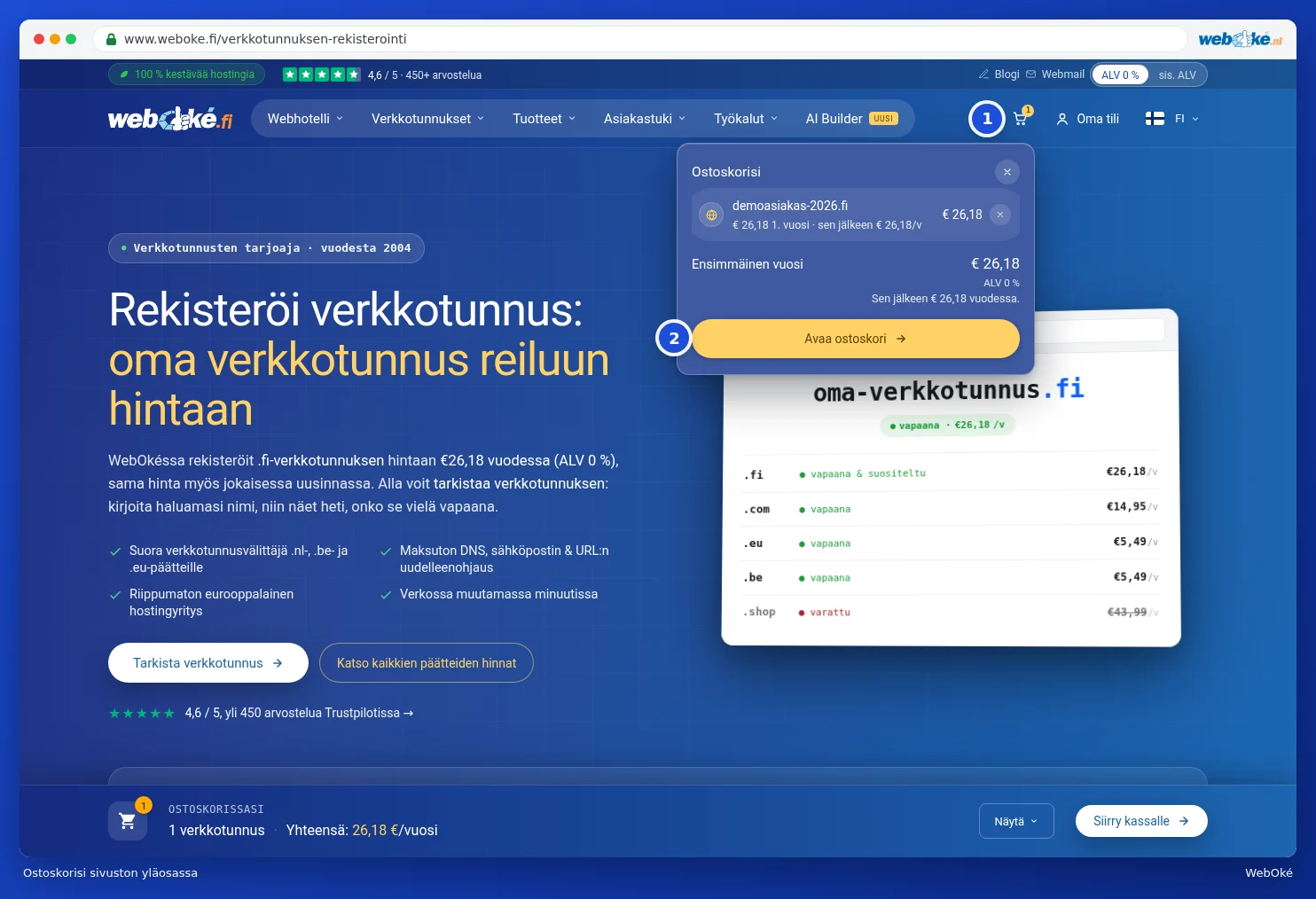The height and width of the screenshot is (899, 1316).
Task: Click the globe icon beside demoasiakas-2026.fi
Action: pos(711,215)
